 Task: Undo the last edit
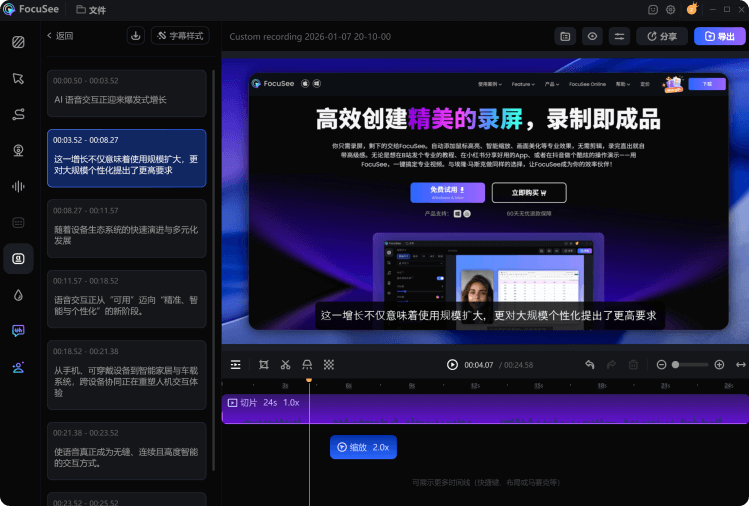(590, 365)
